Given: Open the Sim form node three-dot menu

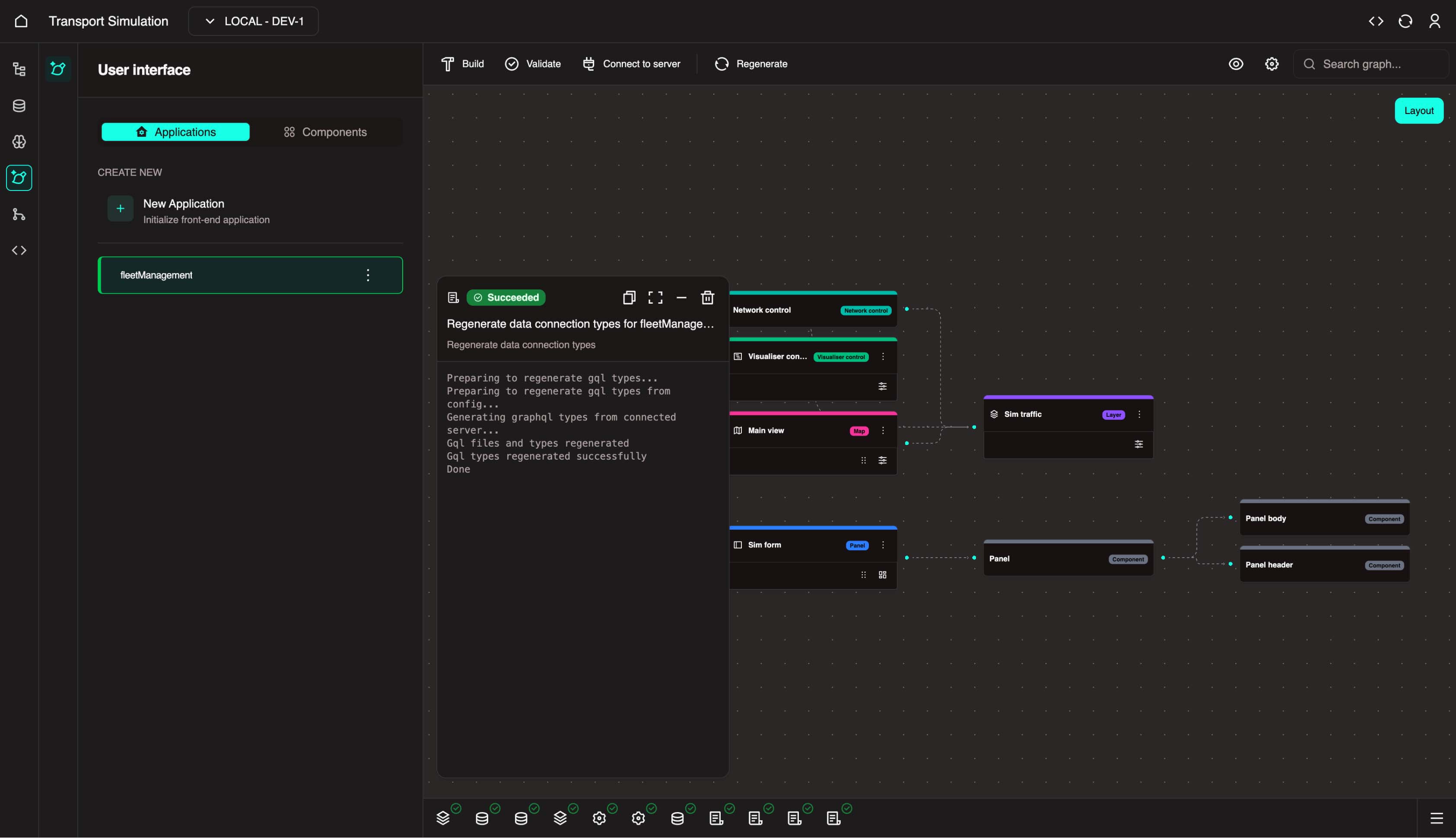Looking at the screenshot, I should 883,545.
